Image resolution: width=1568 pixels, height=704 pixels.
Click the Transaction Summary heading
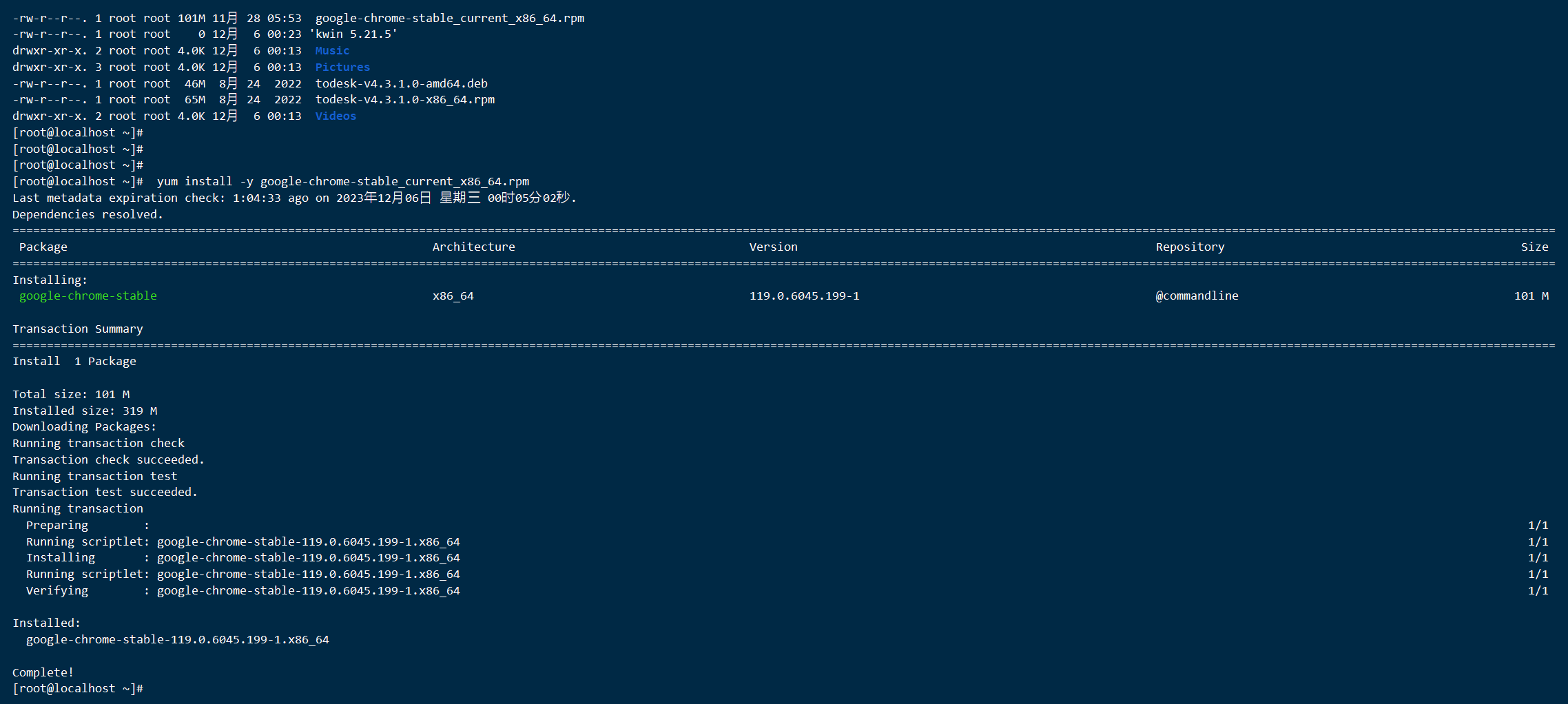pyautogui.click(x=78, y=329)
